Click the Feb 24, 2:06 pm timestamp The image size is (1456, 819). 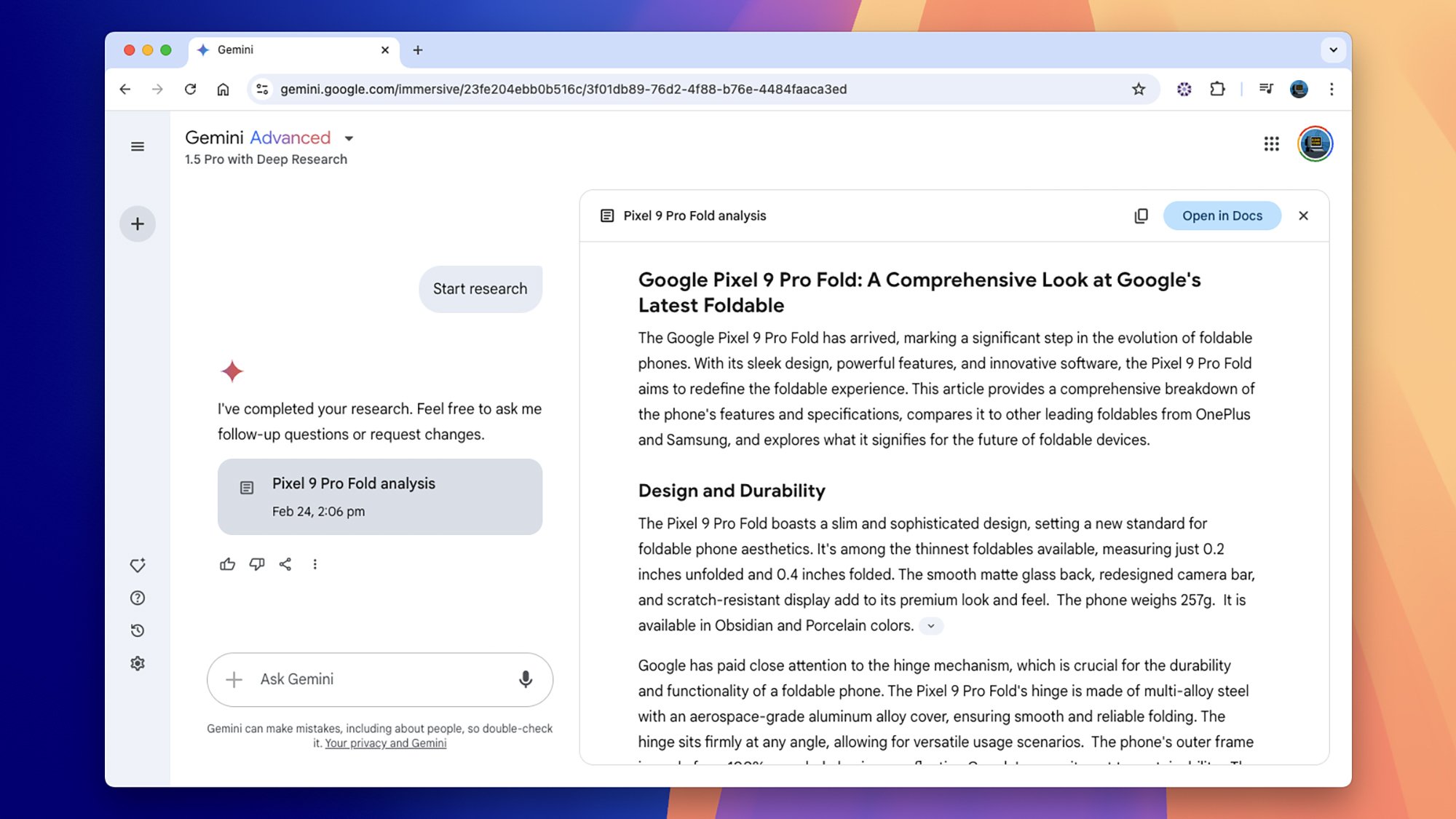pos(318,512)
